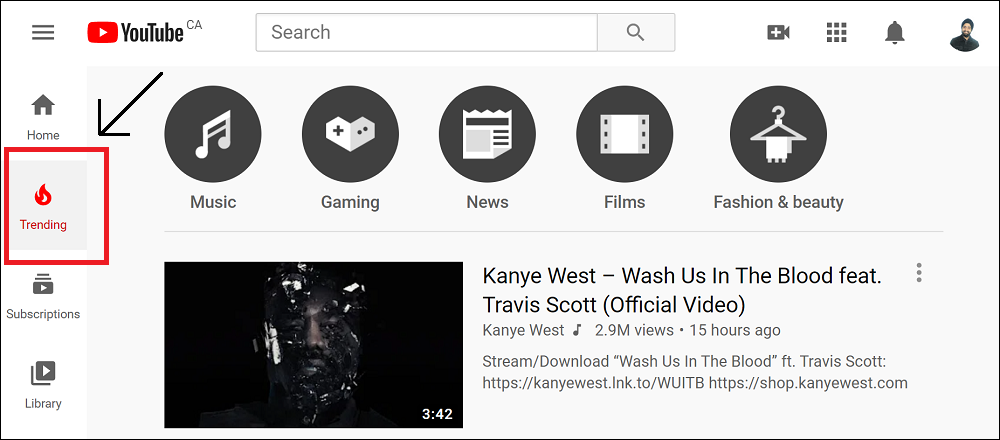Open the YouTube apps grid
The height and width of the screenshot is (440, 1000).
coord(835,32)
